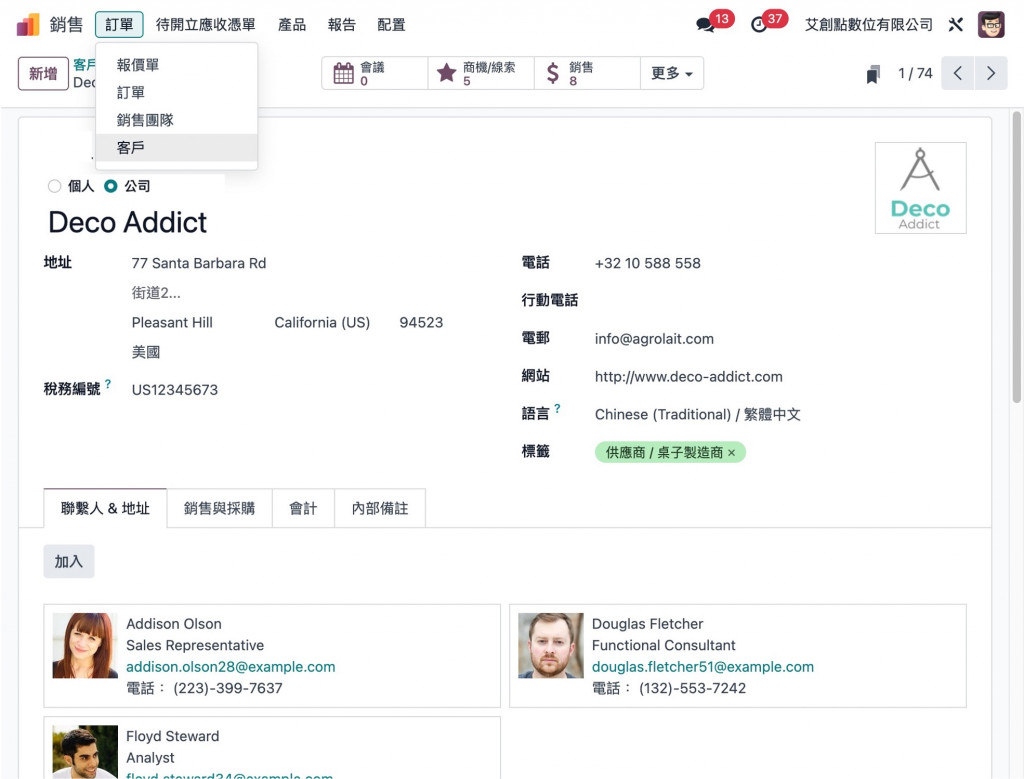Open the user avatar menu
This screenshot has width=1024, height=779.
[991, 25]
